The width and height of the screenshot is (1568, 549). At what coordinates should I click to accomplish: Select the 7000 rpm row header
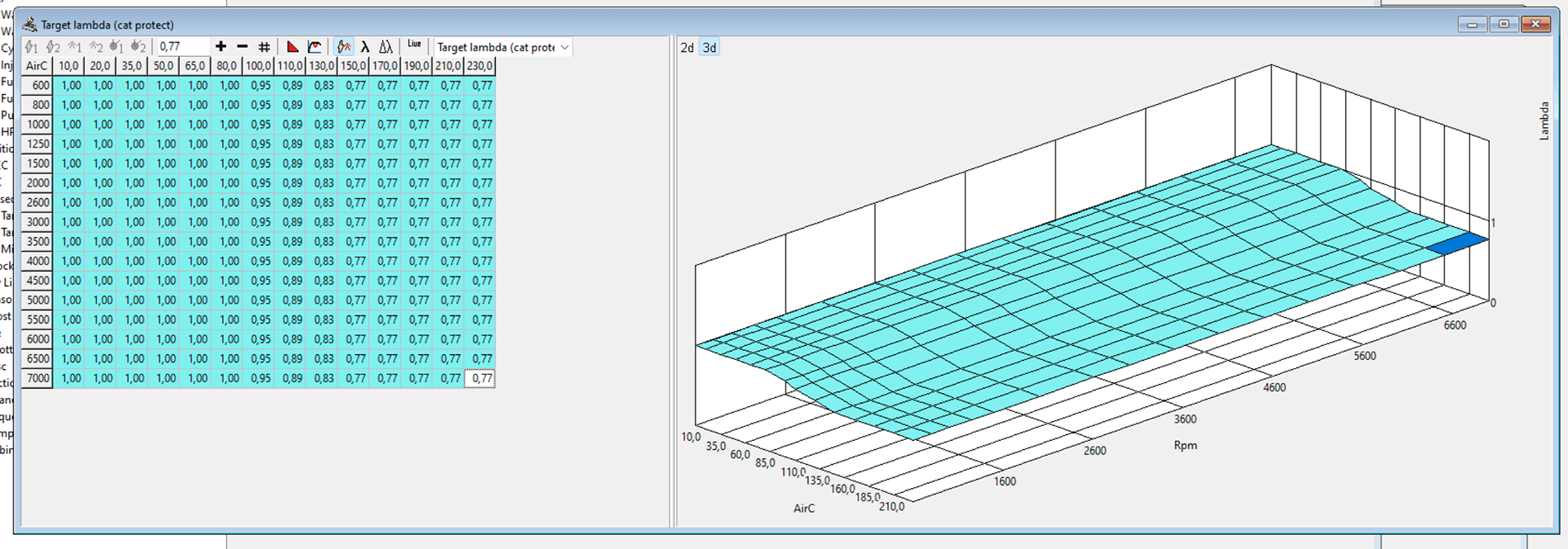click(38, 378)
